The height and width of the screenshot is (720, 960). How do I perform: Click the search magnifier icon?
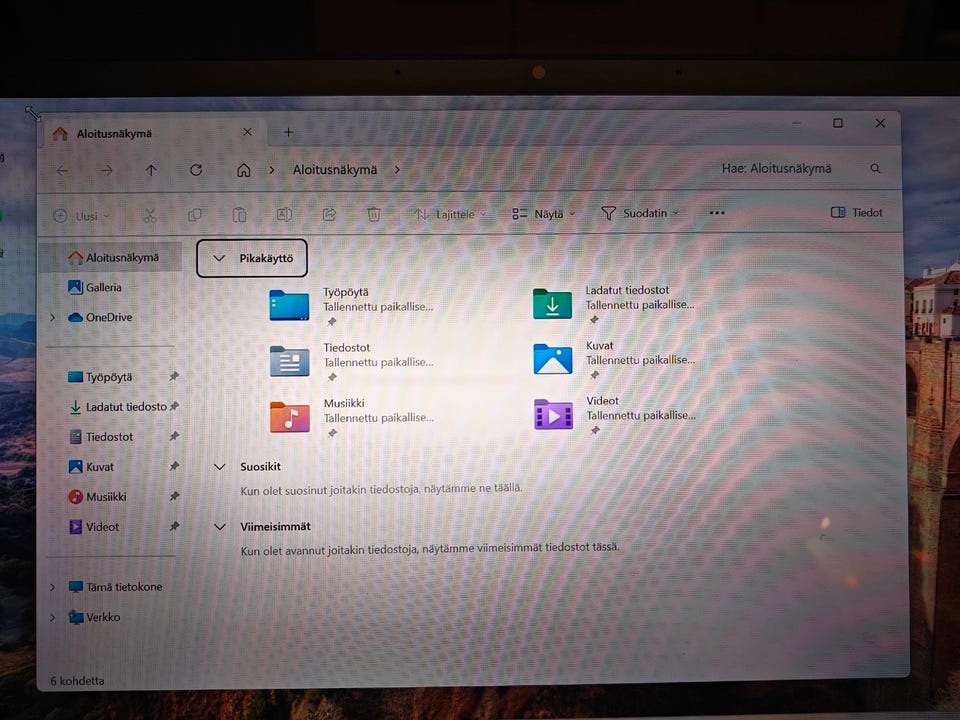[876, 168]
